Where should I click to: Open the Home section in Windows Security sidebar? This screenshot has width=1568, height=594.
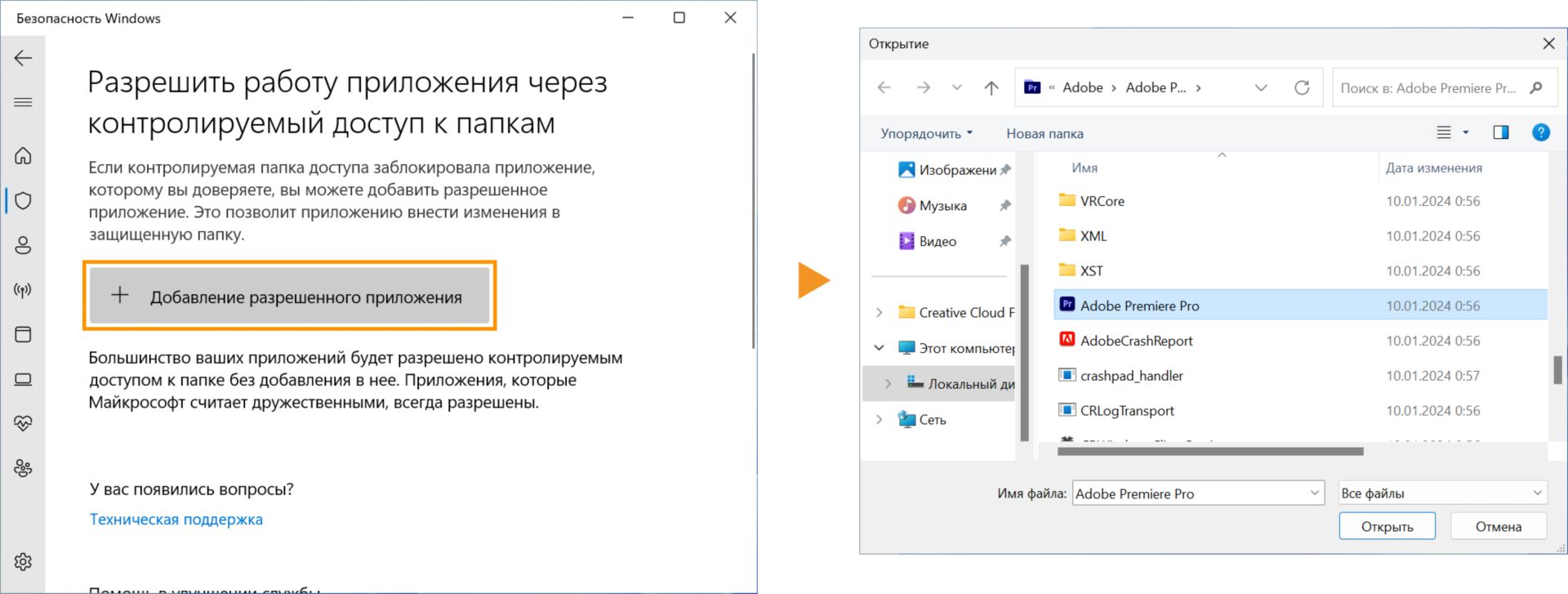tap(23, 155)
